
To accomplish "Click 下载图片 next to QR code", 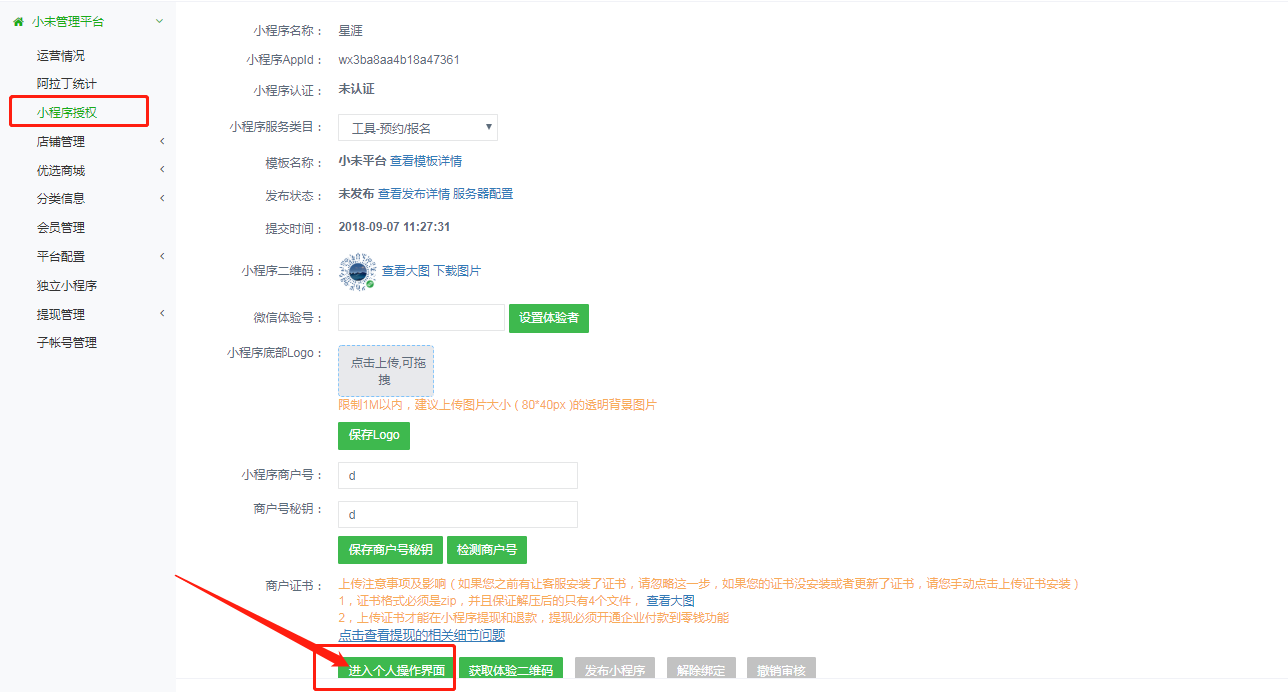I will click(x=457, y=271).
